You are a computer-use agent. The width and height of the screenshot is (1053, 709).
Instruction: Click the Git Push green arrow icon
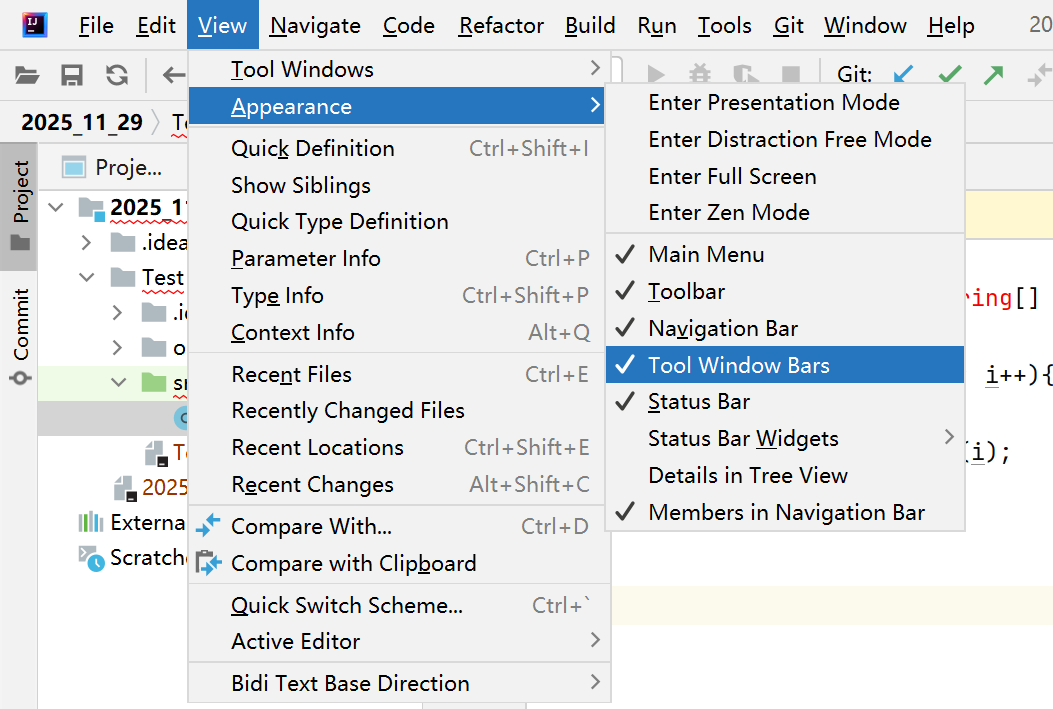coord(993,74)
